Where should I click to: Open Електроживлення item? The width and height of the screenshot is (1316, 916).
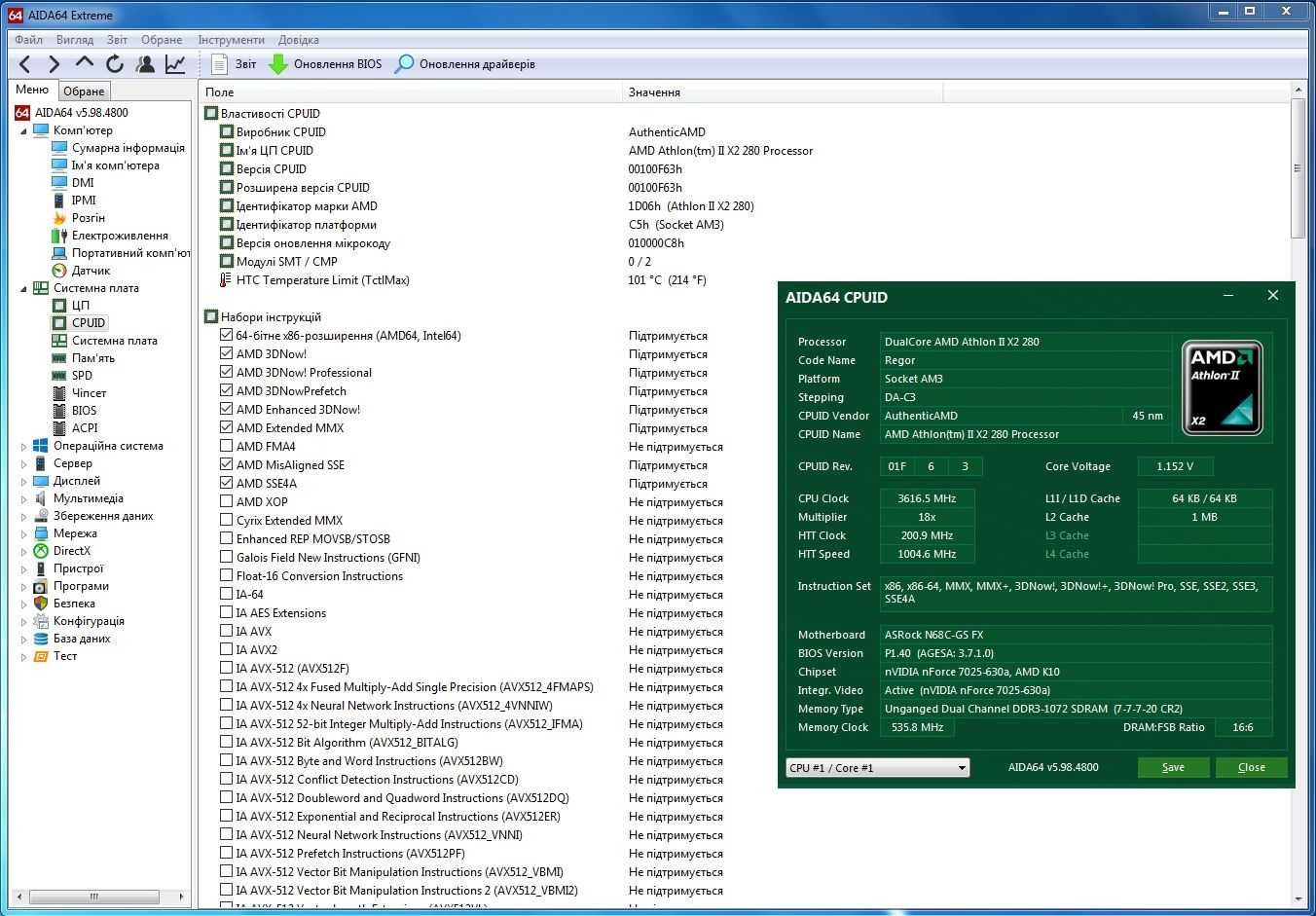(119, 236)
